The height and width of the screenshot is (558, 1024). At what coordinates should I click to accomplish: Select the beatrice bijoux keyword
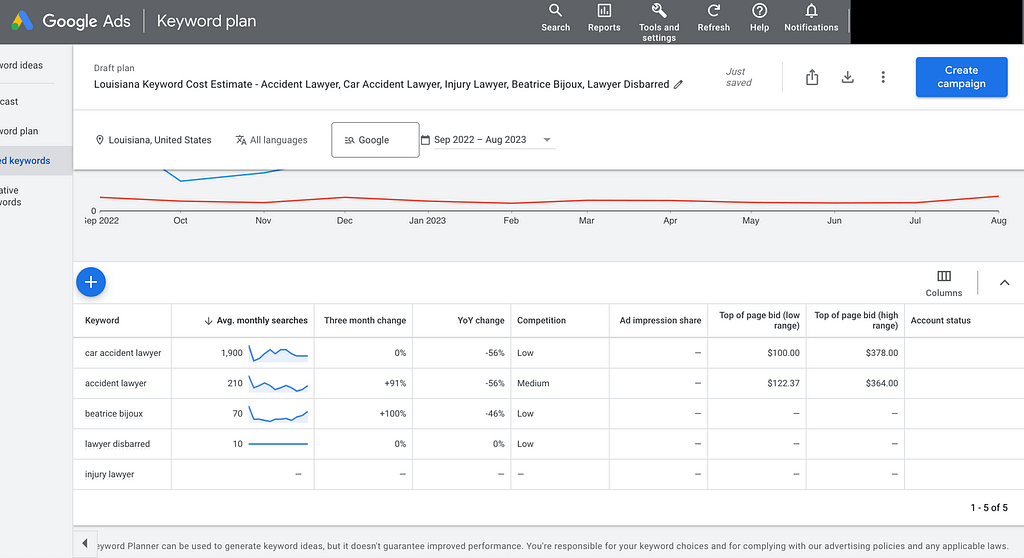[x=114, y=414]
